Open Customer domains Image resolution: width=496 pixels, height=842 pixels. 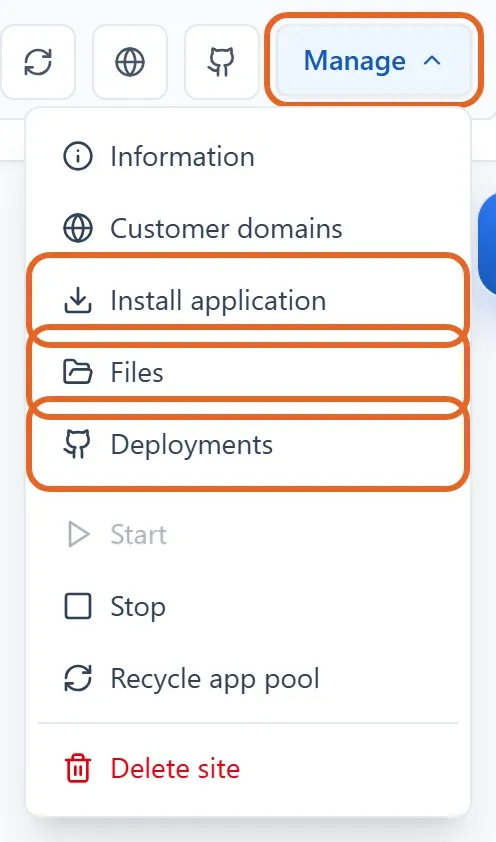[x=248, y=228]
